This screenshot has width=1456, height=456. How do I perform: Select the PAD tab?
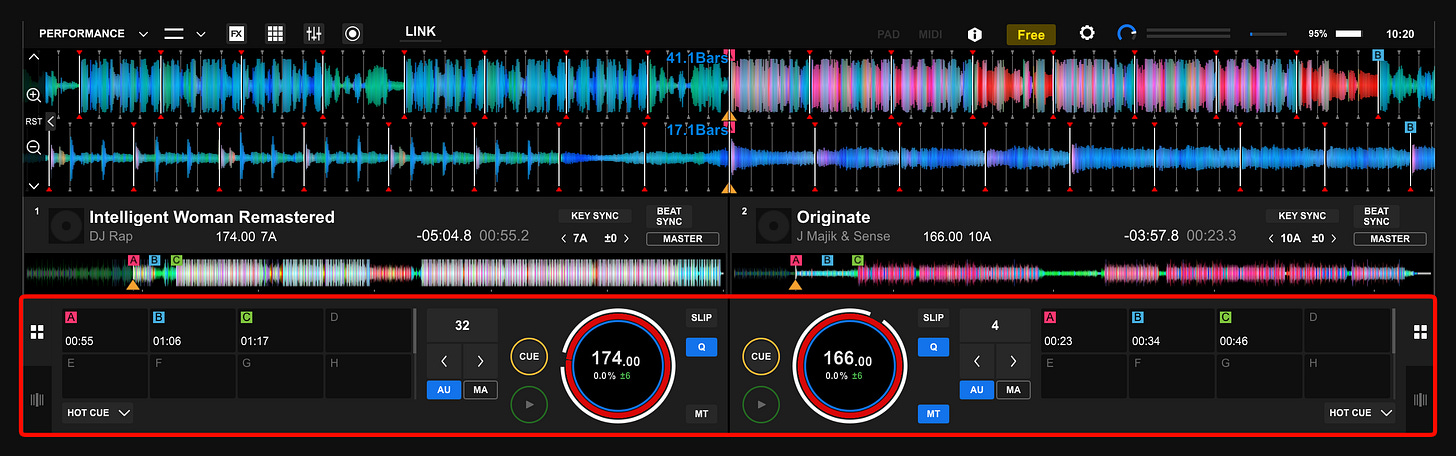pos(888,34)
